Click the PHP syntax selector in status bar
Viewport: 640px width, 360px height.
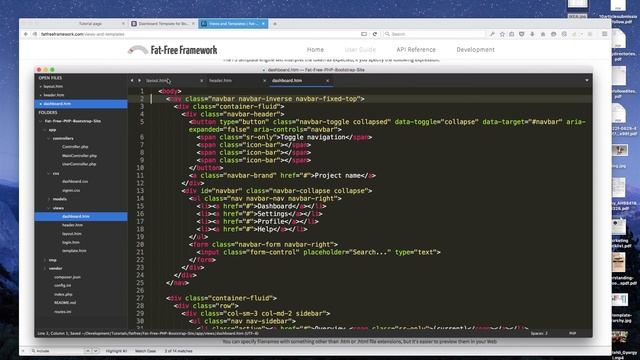coord(572,333)
